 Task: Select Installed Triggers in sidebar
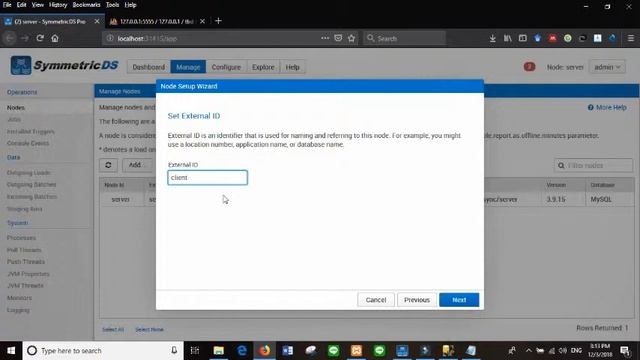click(31, 131)
